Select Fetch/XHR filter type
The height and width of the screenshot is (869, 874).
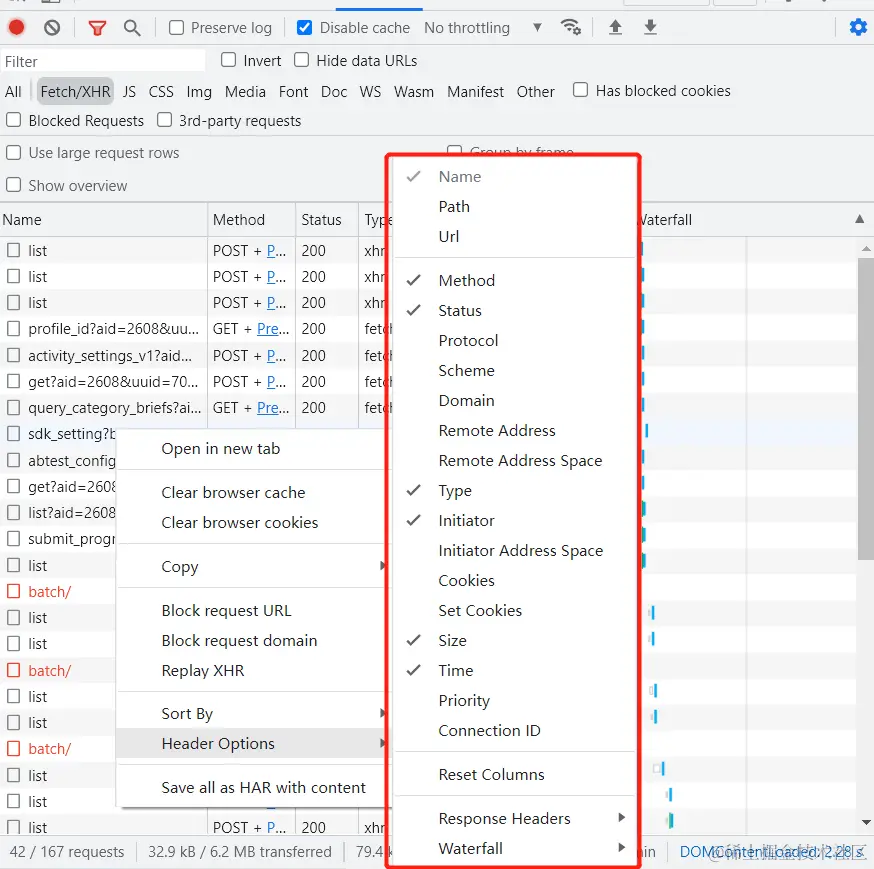click(75, 91)
